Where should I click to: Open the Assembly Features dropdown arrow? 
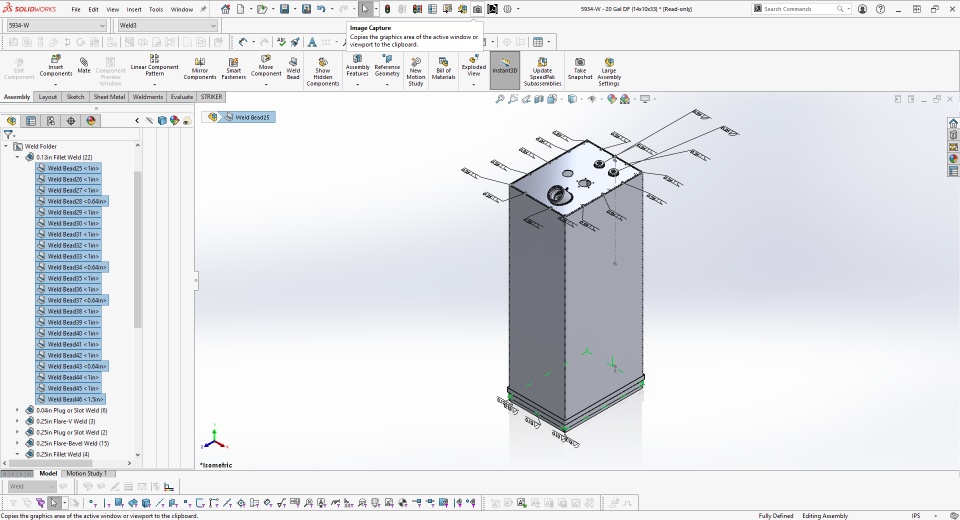pyautogui.click(x=358, y=85)
